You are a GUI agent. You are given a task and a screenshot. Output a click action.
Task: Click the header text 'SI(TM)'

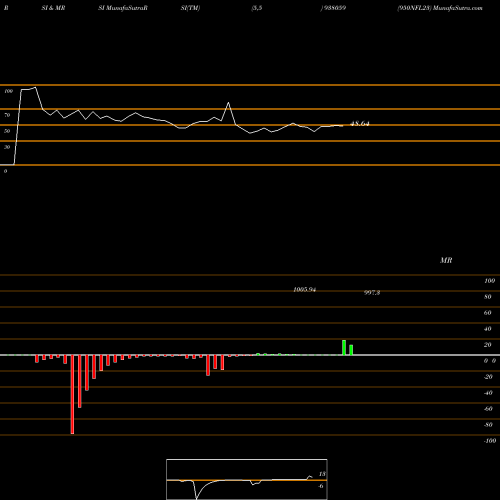[x=190, y=8]
